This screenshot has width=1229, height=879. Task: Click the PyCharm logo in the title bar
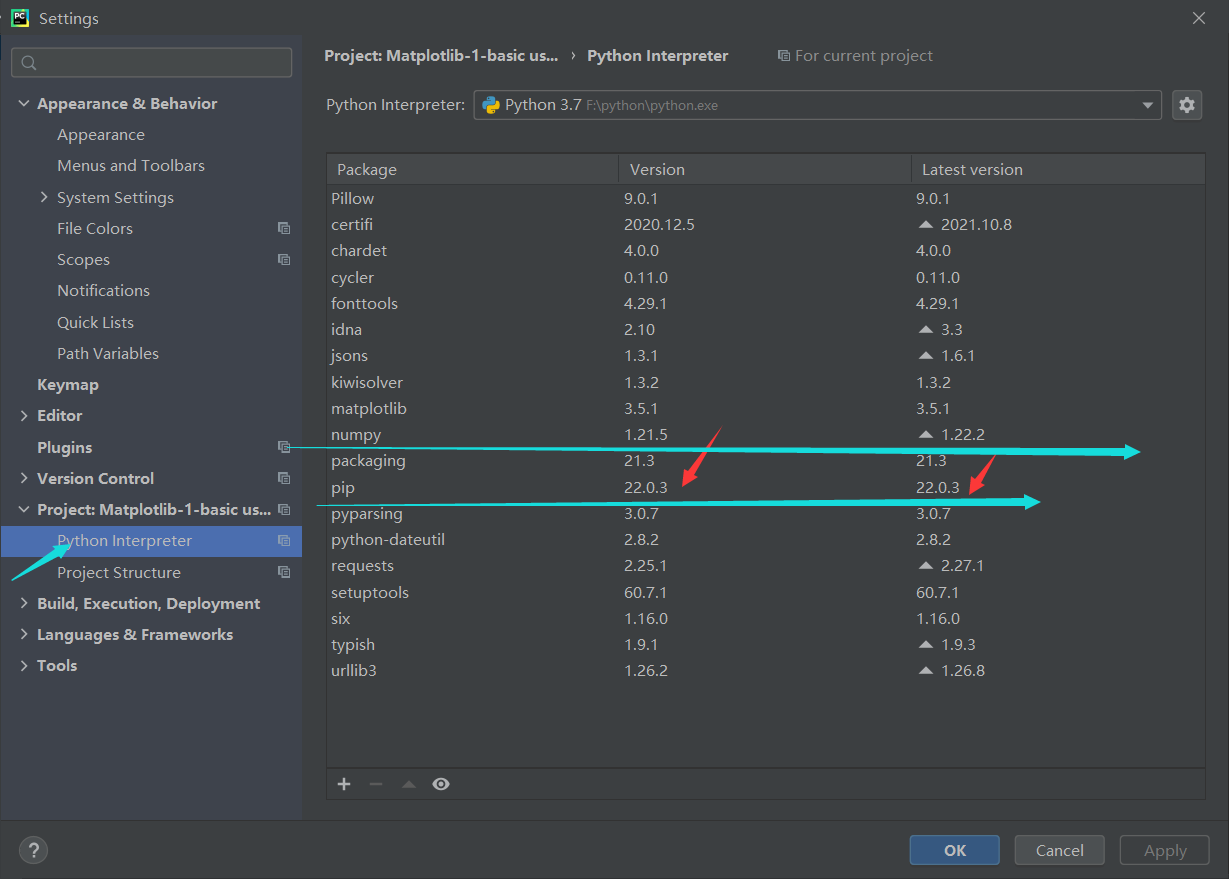coord(20,17)
